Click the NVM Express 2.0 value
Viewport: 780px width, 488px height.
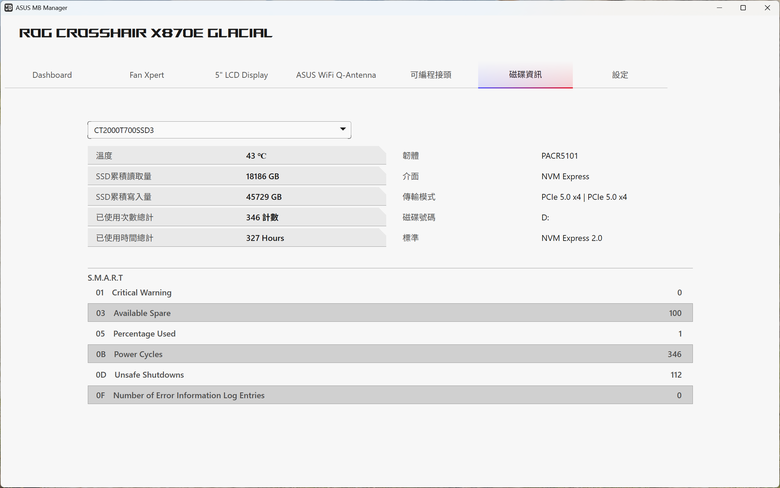click(x=572, y=238)
